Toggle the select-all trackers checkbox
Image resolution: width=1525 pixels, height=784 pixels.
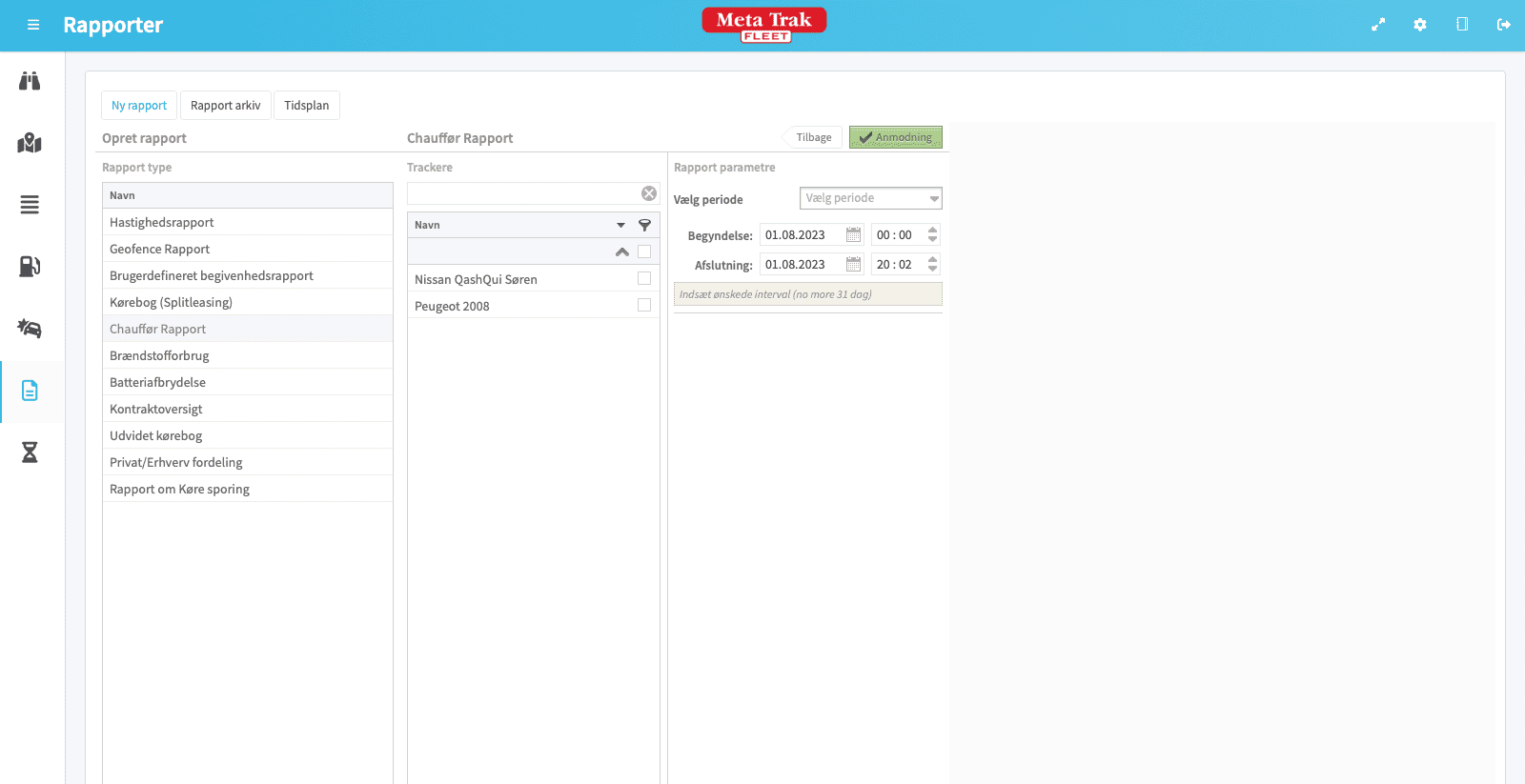point(644,251)
